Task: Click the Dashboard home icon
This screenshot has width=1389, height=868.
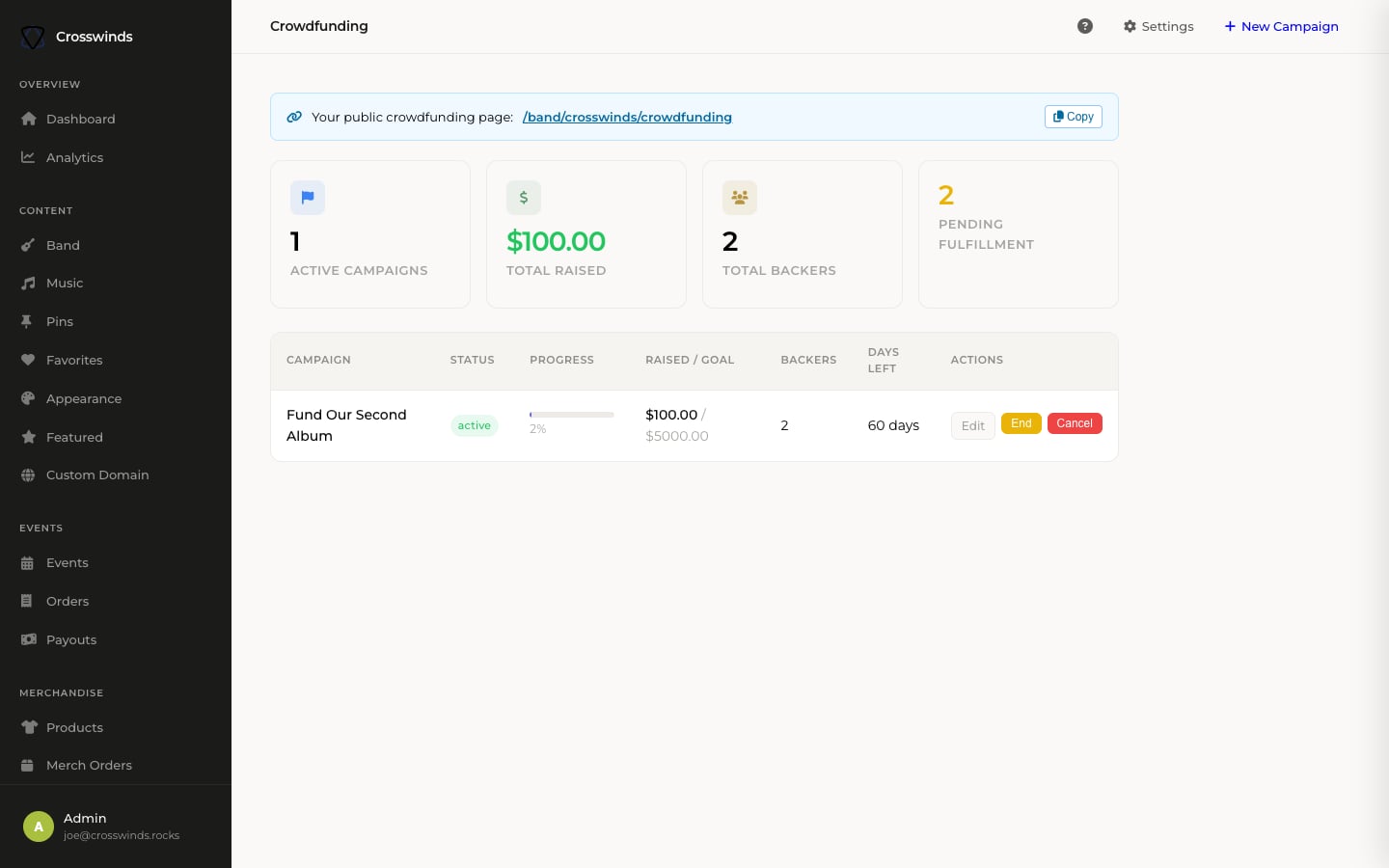Action: pos(28,119)
